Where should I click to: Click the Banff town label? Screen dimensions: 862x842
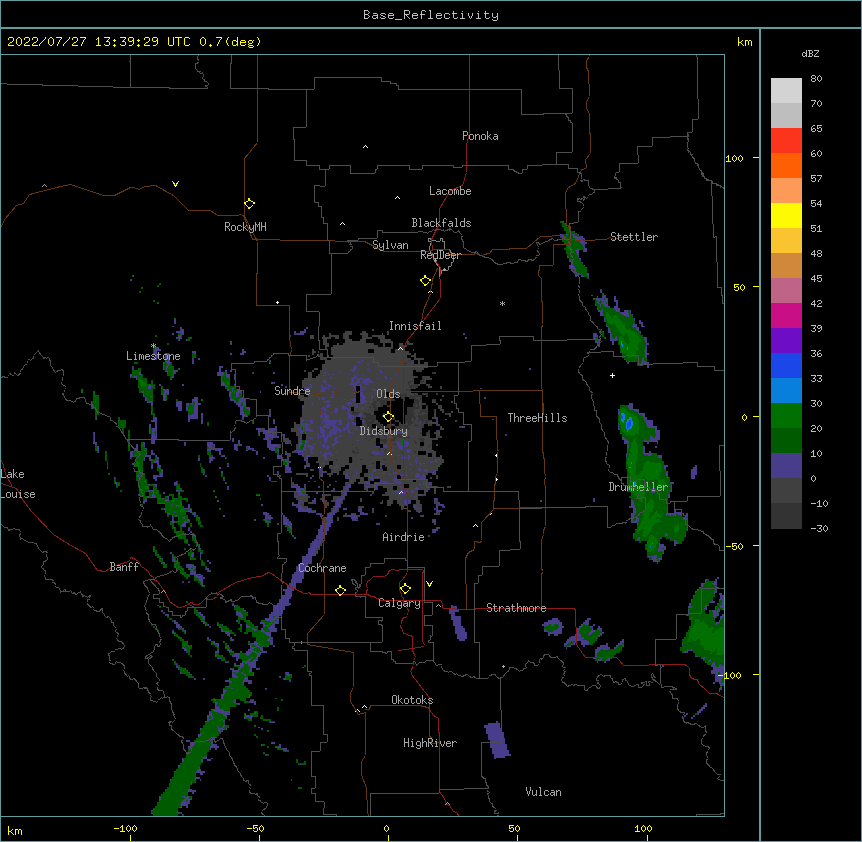124,567
